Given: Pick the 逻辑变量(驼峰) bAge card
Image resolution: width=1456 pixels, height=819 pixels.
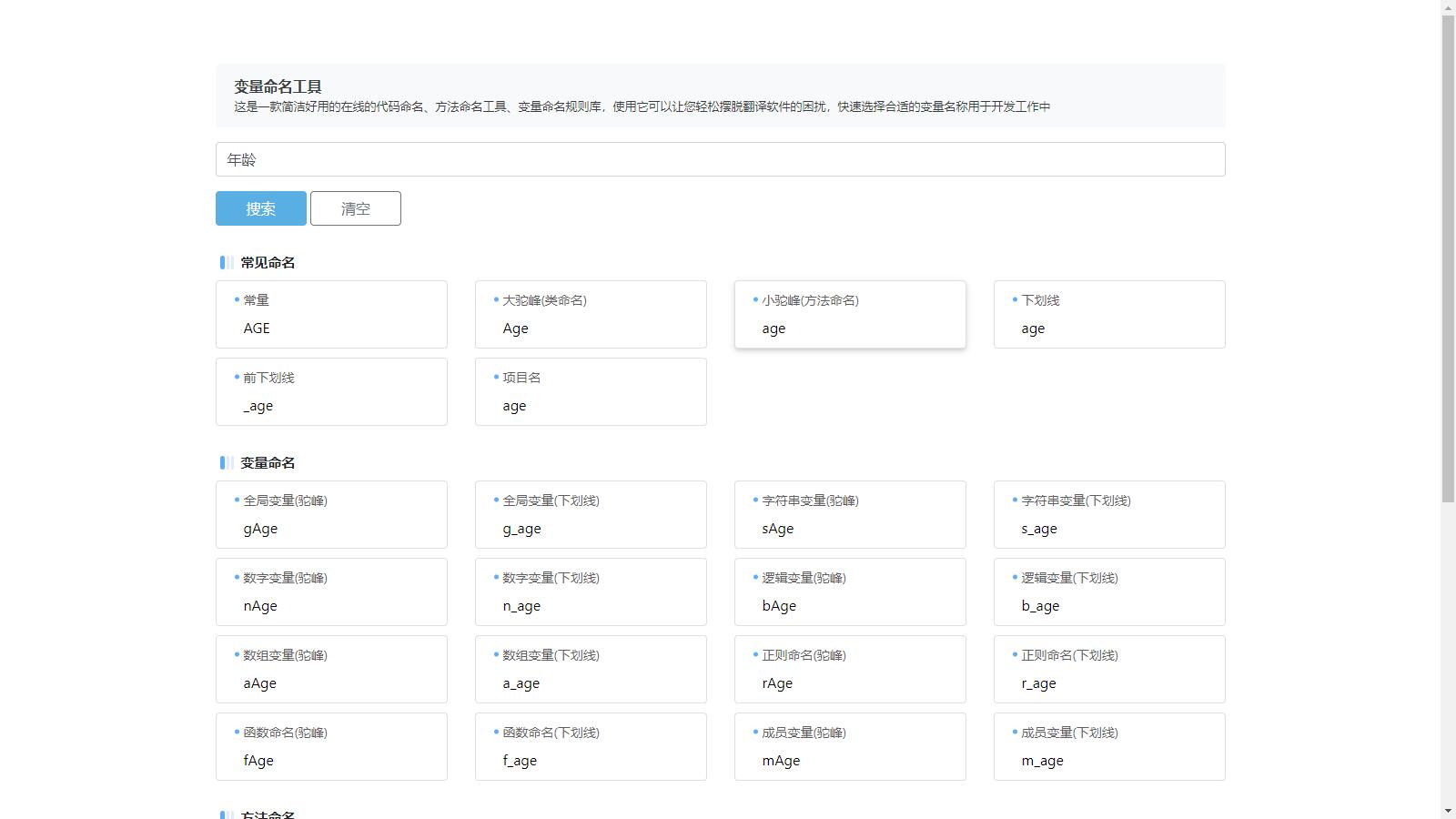Looking at the screenshot, I should tap(850, 592).
